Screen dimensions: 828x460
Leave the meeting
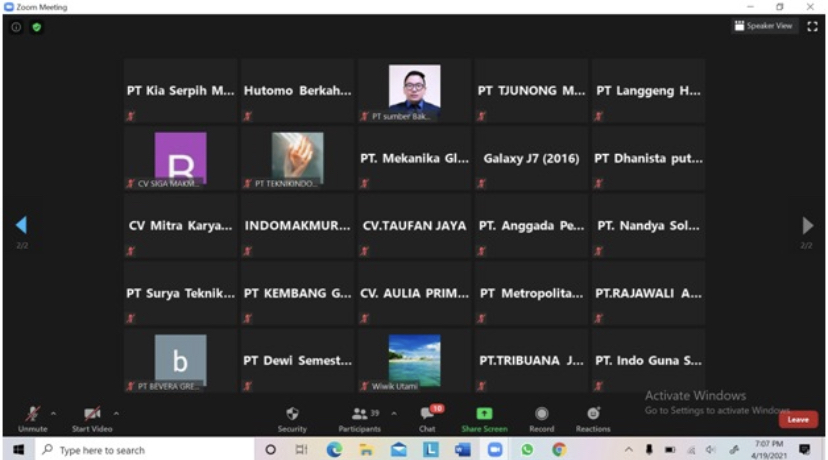[798, 419]
